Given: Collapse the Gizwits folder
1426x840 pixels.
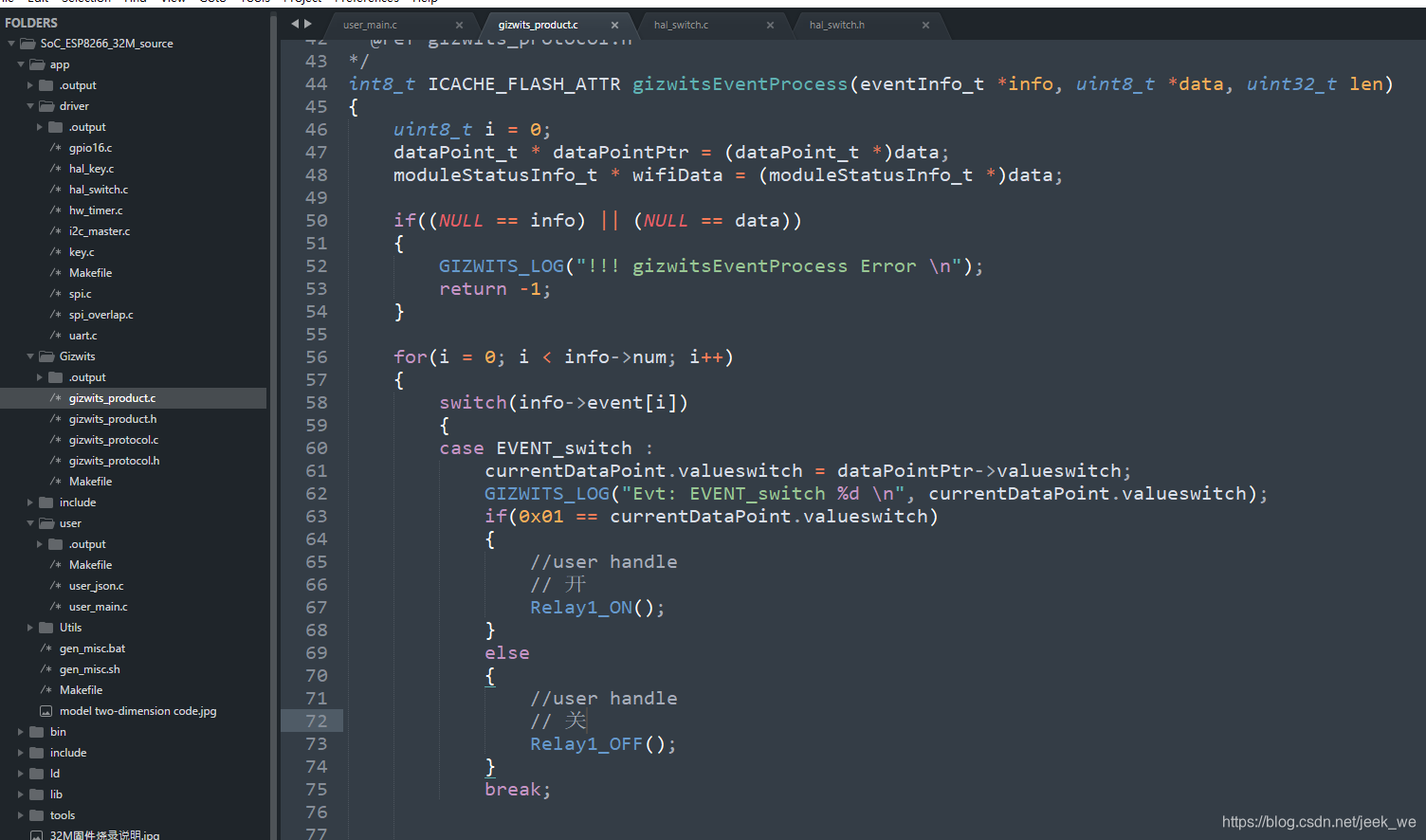Looking at the screenshot, I should coord(30,356).
